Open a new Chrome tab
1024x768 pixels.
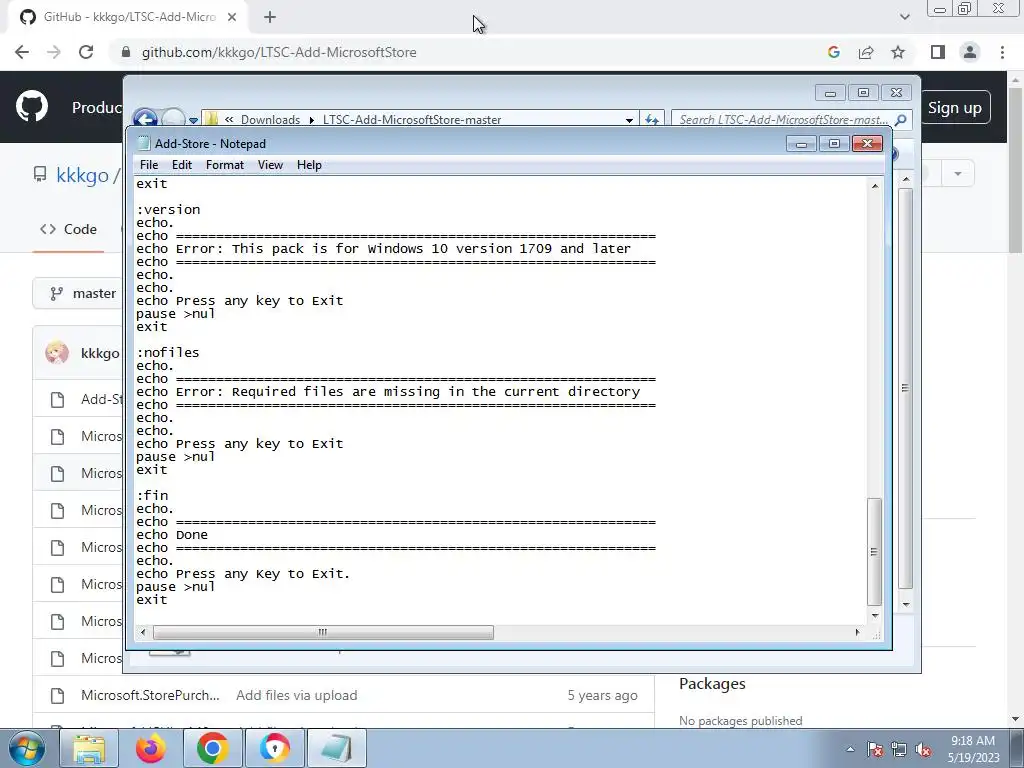tap(270, 17)
